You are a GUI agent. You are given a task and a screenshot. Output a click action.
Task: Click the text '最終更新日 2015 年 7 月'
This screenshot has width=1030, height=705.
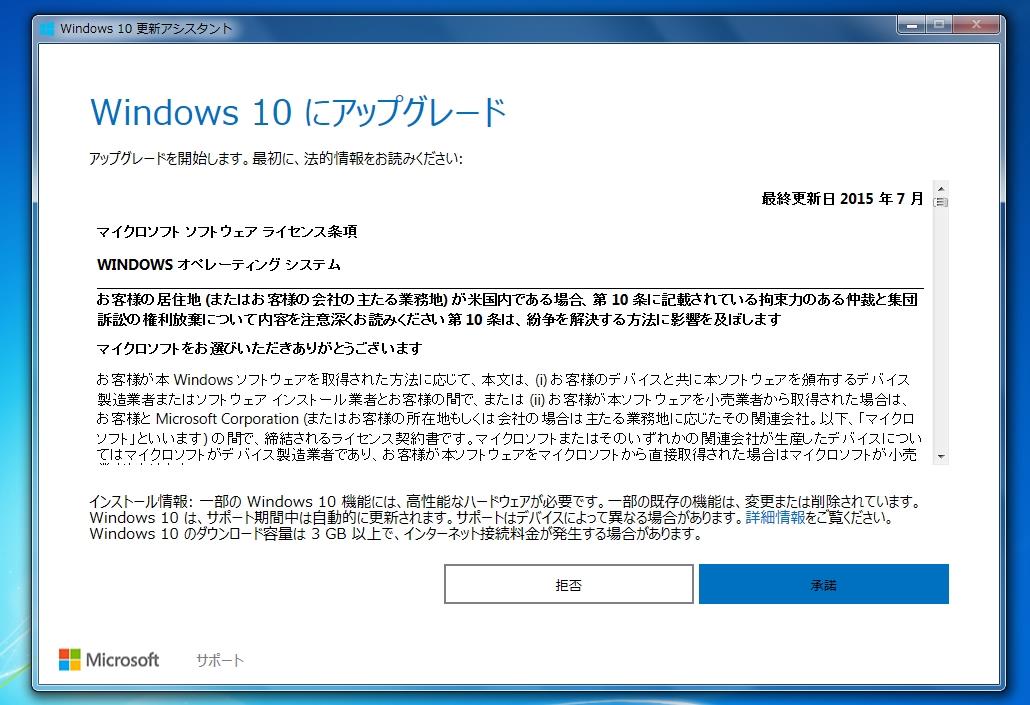point(843,198)
